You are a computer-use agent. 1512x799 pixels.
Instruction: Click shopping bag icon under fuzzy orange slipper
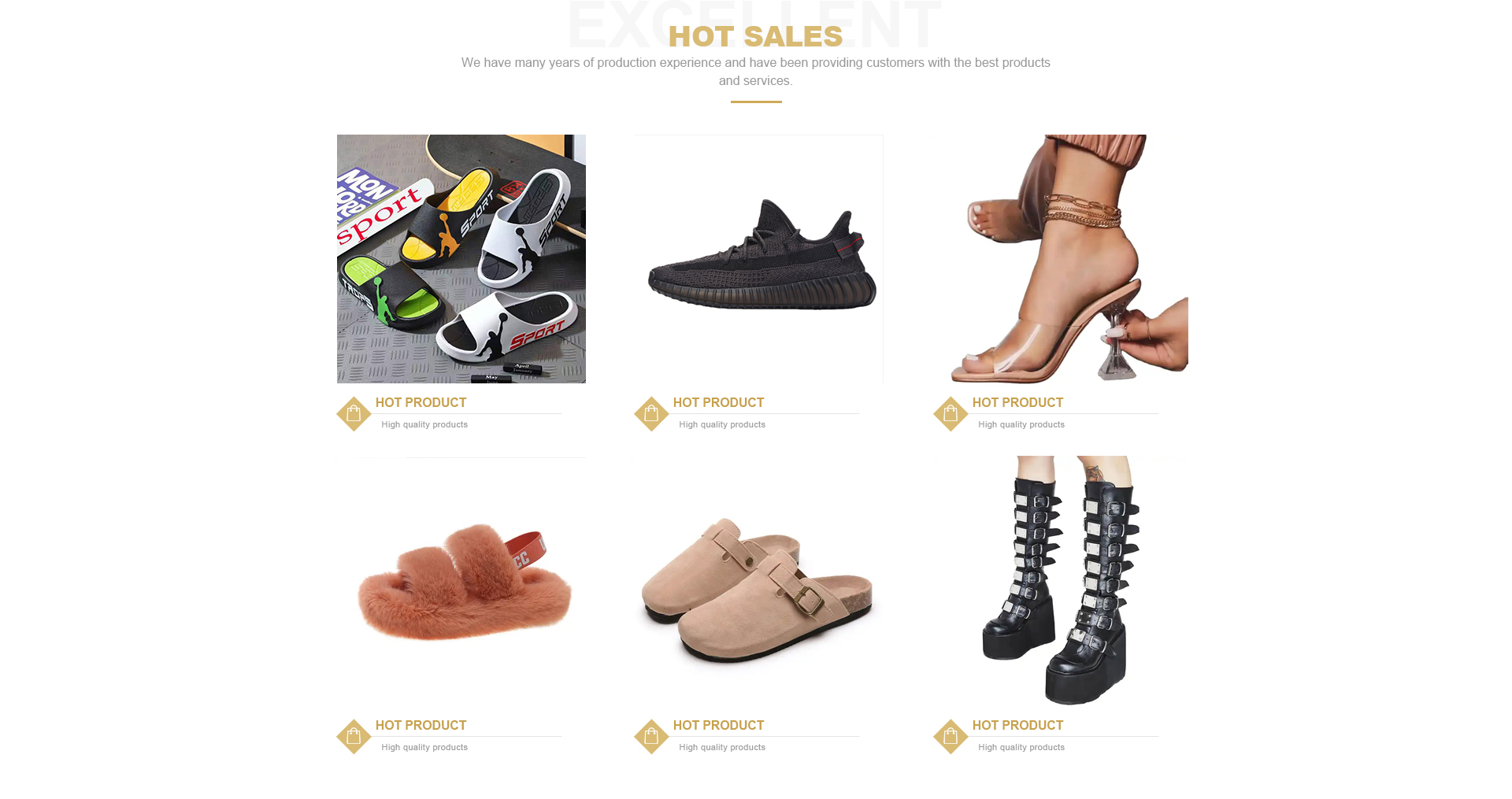(354, 736)
